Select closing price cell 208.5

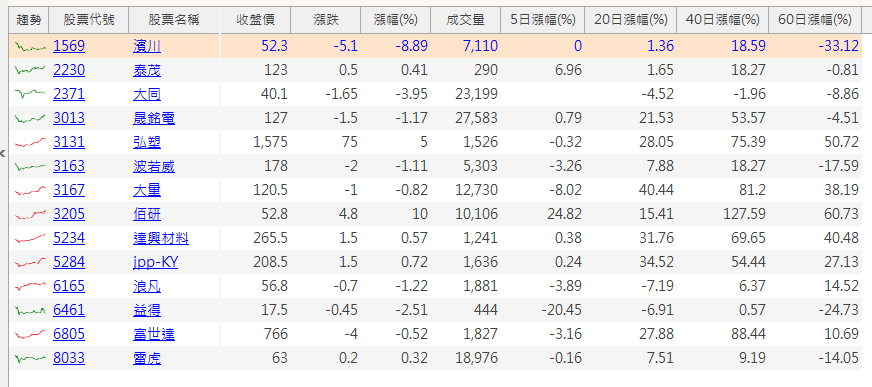[255, 262]
